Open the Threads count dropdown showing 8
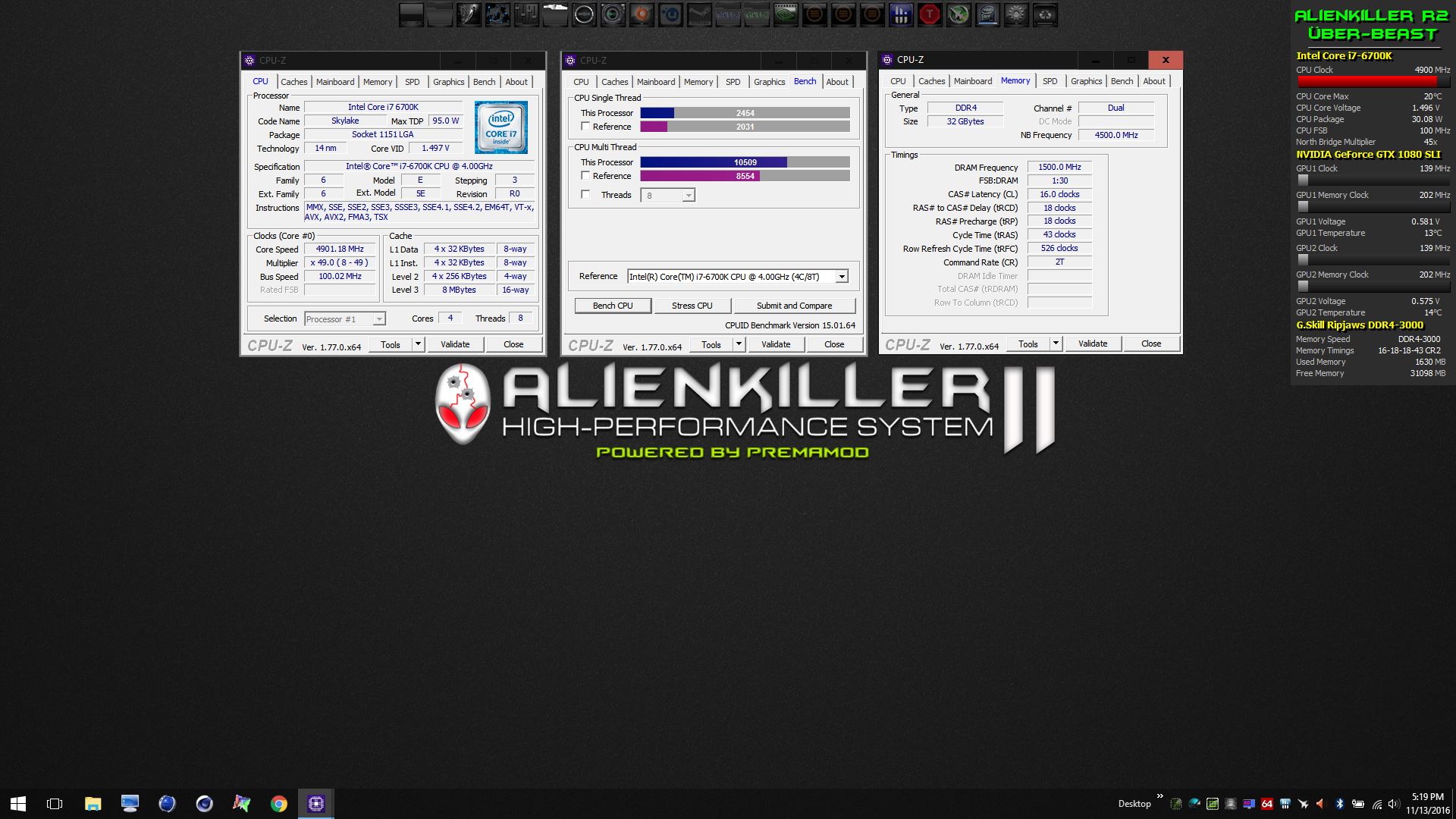The height and width of the screenshot is (819, 1456). click(x=667, y=196)
